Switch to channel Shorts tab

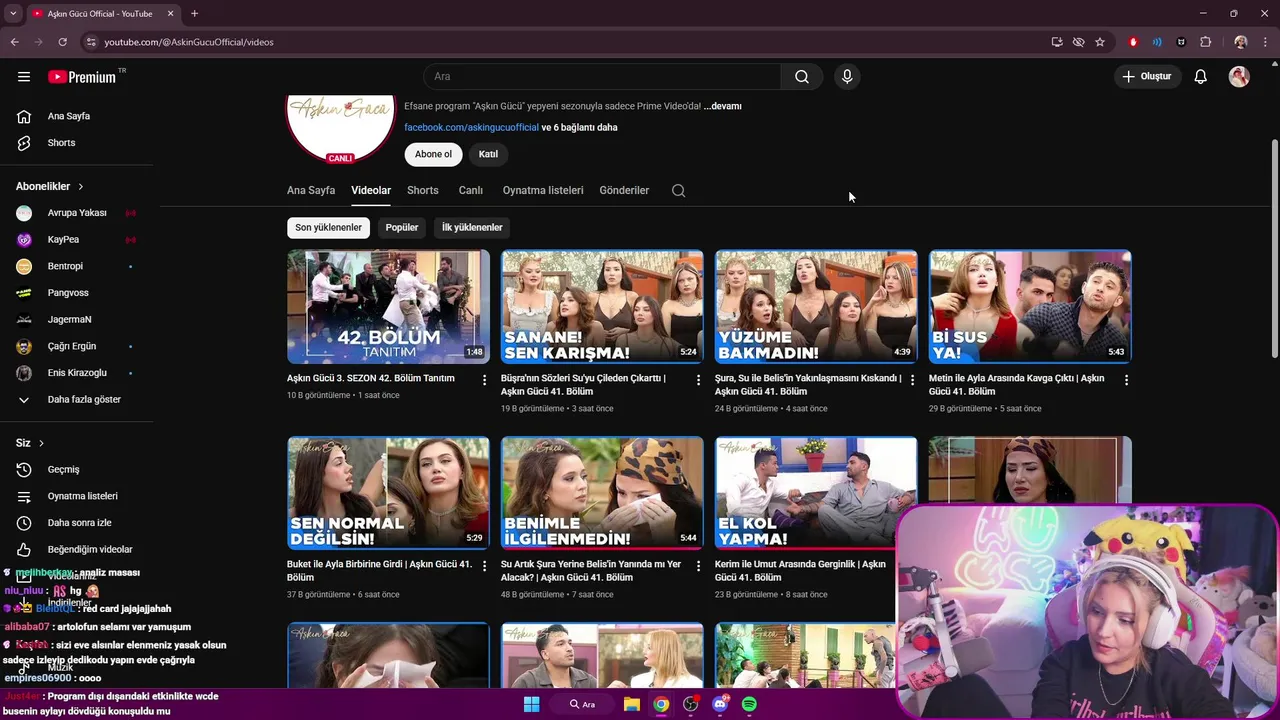[423, 190]
